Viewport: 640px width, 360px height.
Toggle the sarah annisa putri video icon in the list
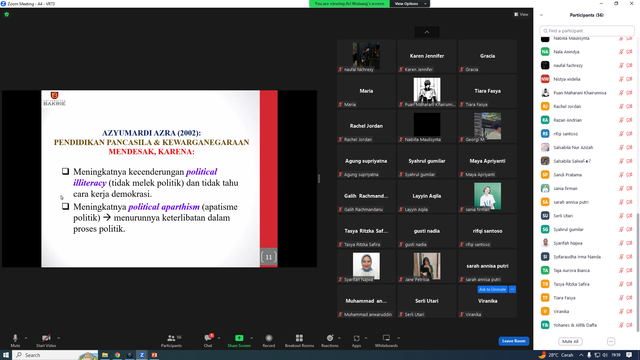pos(629,202)
